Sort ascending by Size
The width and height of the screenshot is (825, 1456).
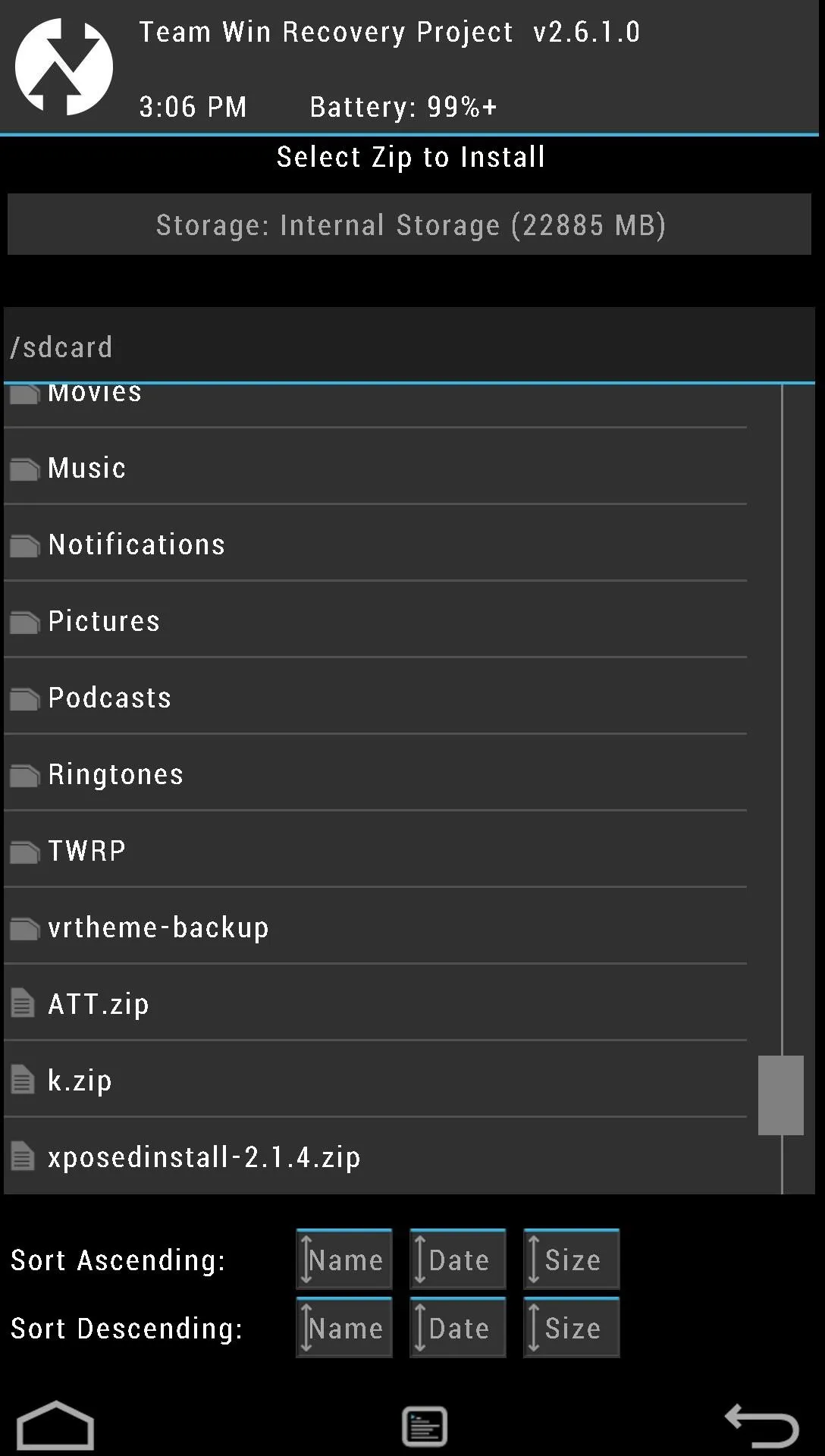572,1259
